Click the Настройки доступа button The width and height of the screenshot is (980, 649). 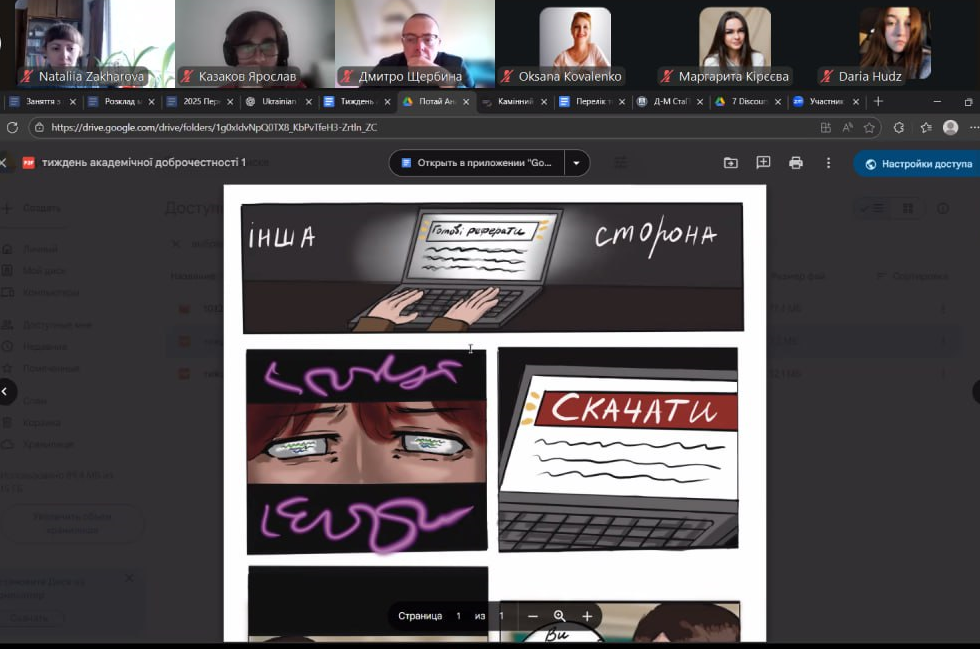tap(918, 164)
